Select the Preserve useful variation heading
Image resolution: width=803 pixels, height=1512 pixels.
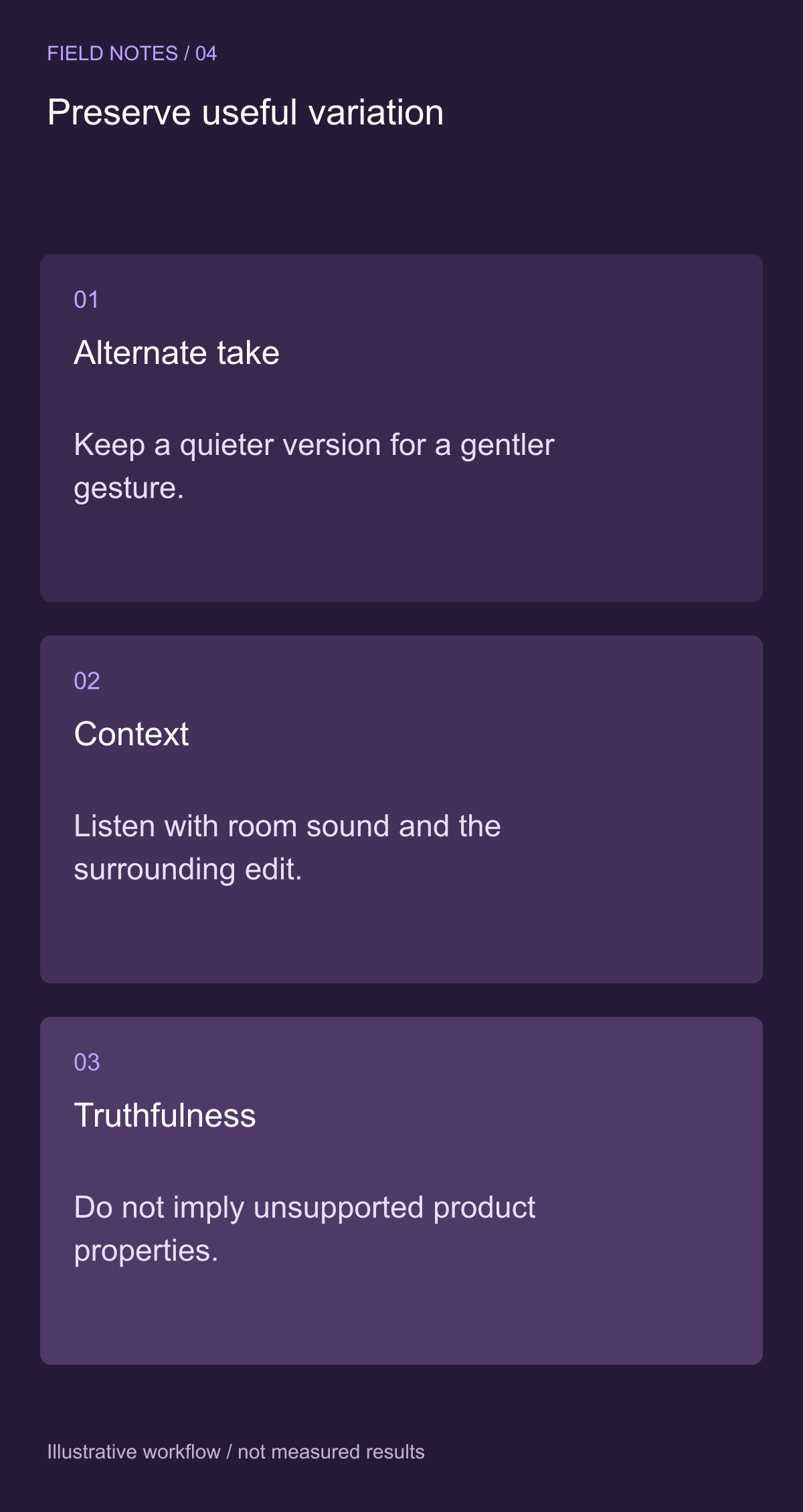[246, 112]
